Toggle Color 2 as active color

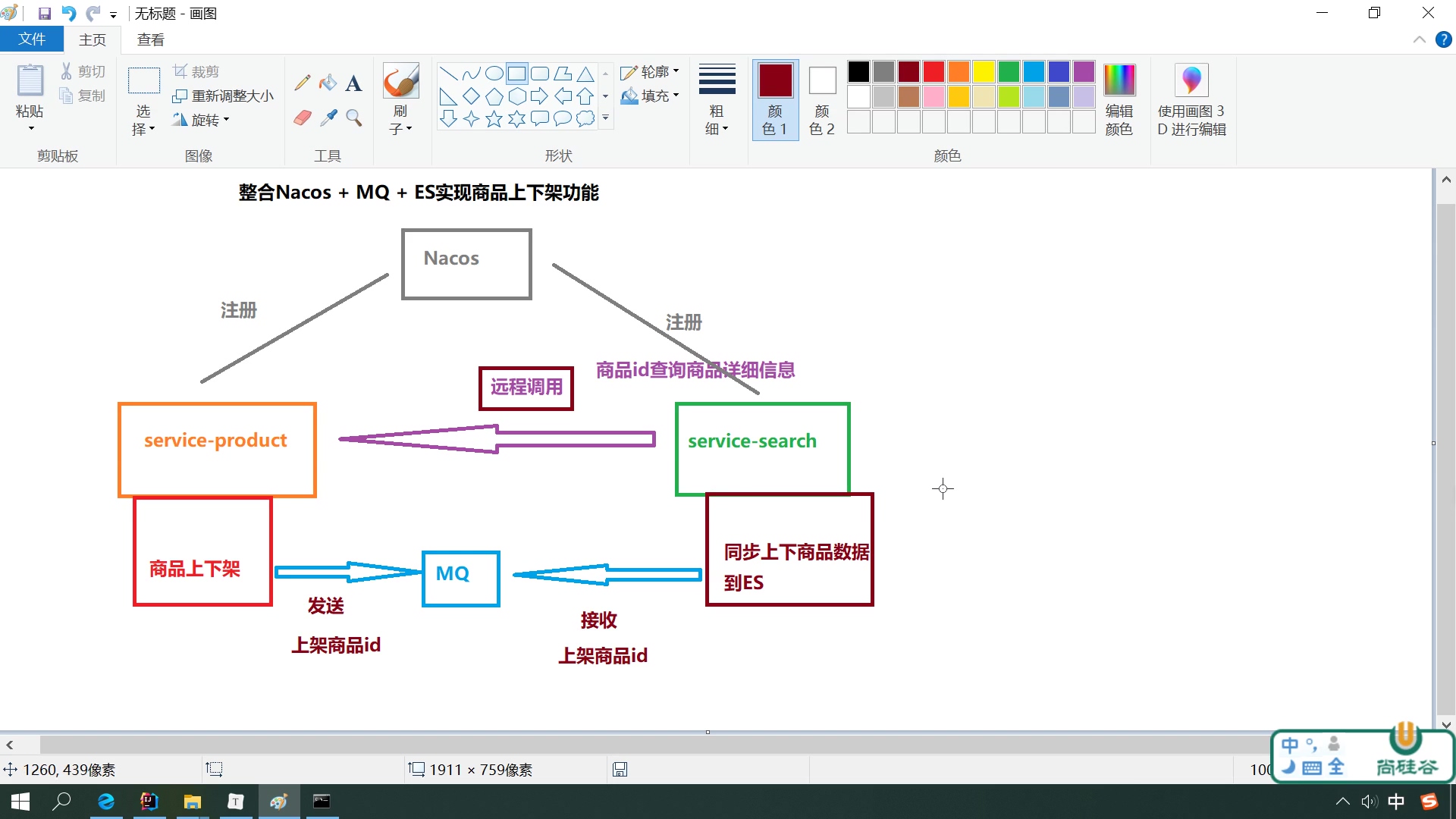coord(822,99)
